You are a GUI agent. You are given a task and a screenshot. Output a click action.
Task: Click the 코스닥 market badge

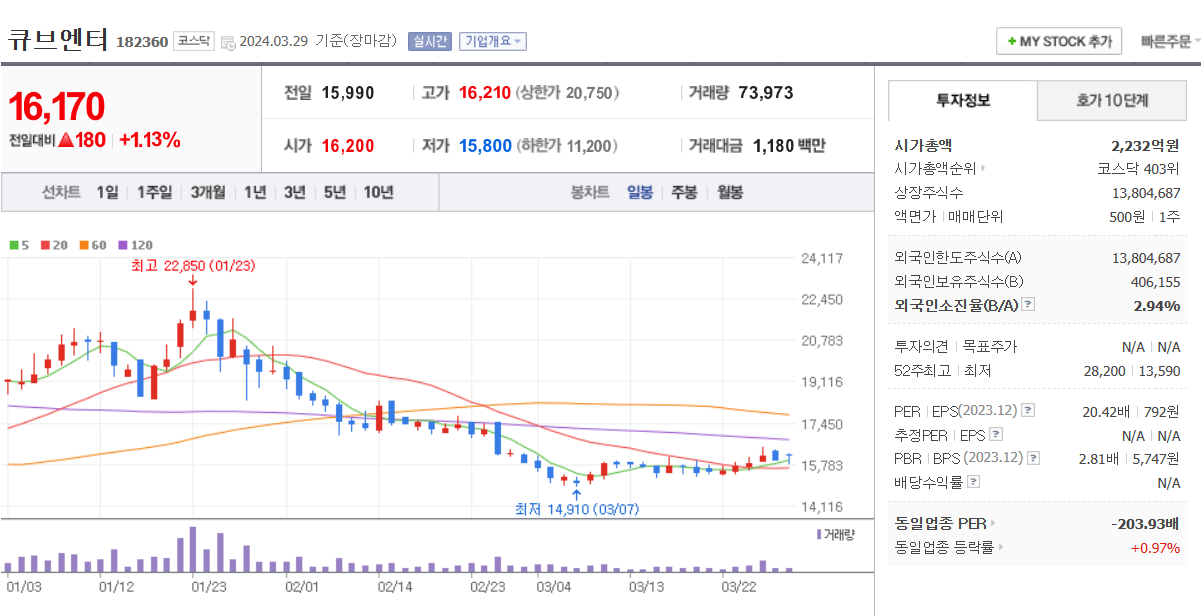point(194,41)
